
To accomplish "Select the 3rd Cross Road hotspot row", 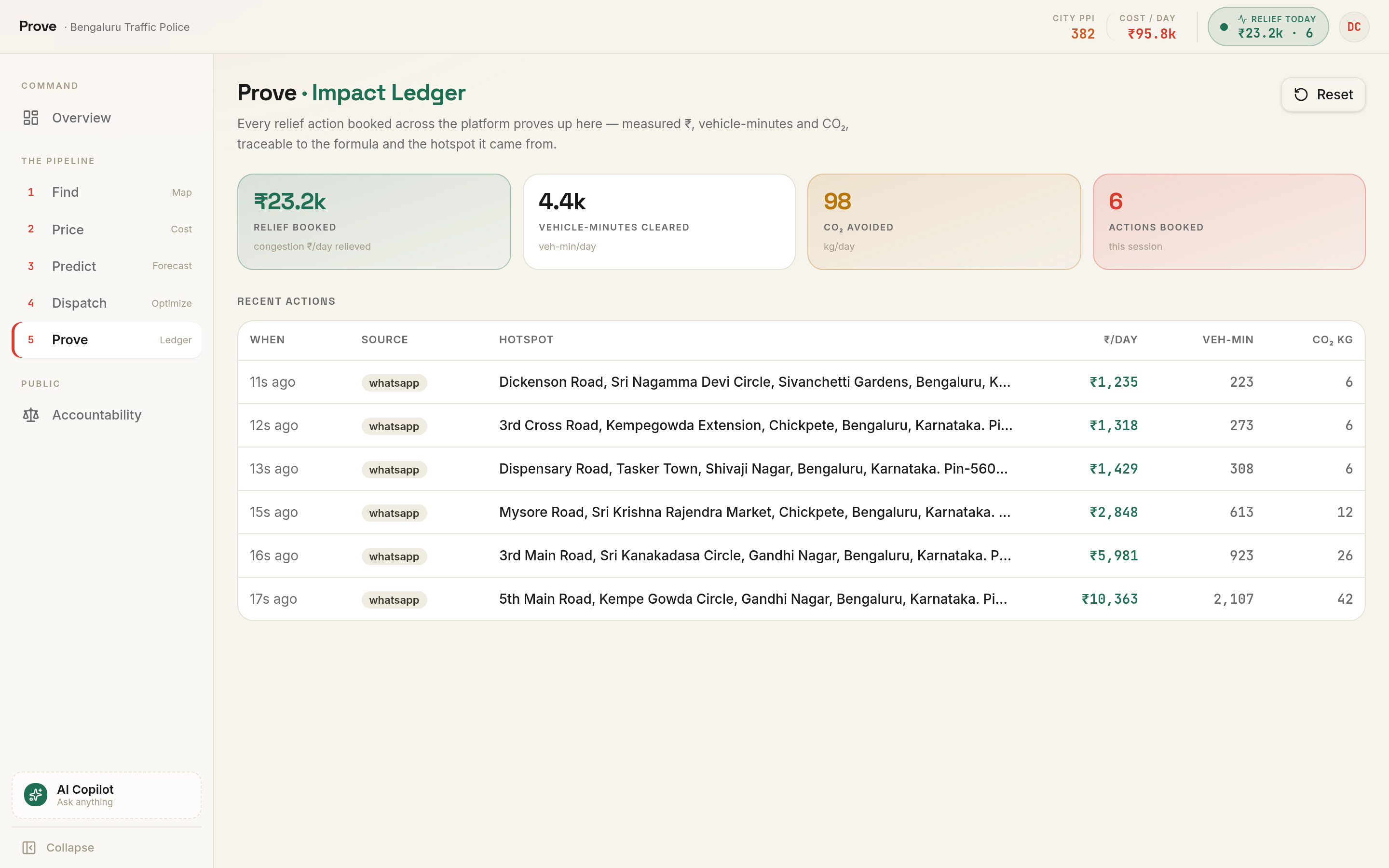I will coord(801,425).
